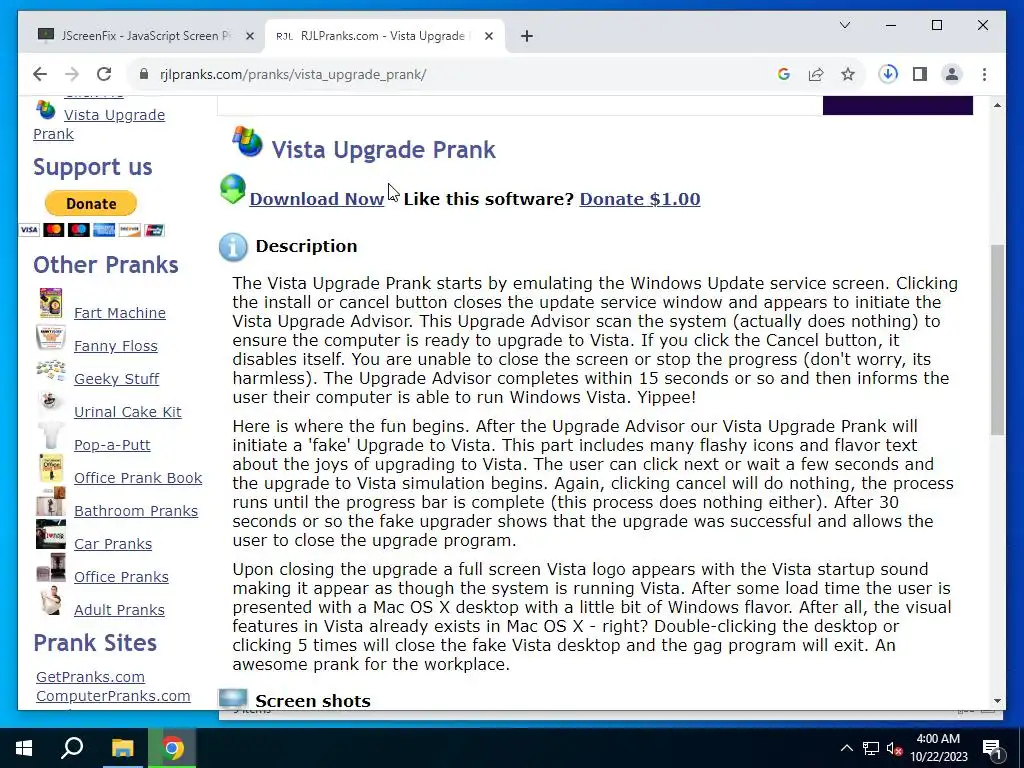1024x768 pixels.
Task: Open the Car Pranks link
Action: (112, 543)
